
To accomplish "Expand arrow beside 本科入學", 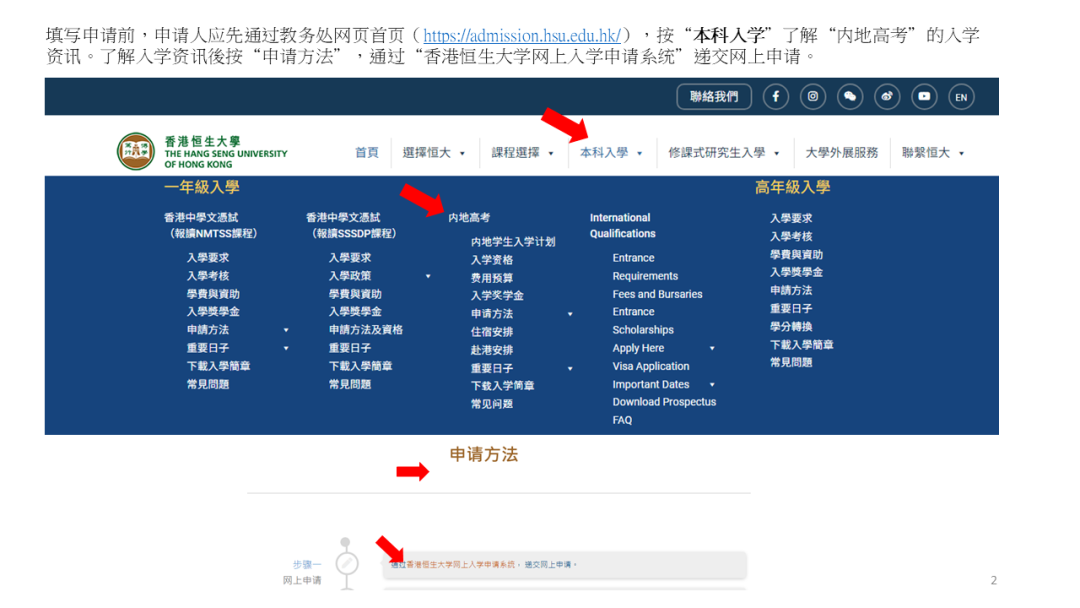I will click(x=640, y=154).
